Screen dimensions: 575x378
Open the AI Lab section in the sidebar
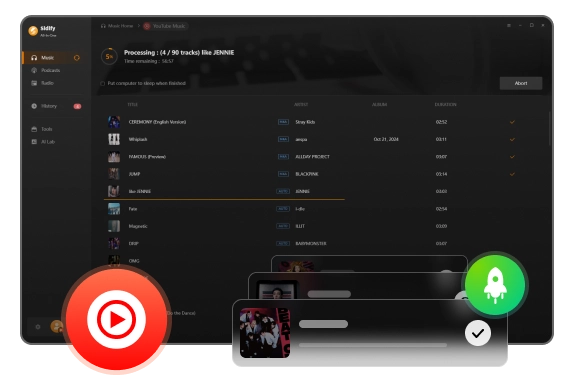43,142
